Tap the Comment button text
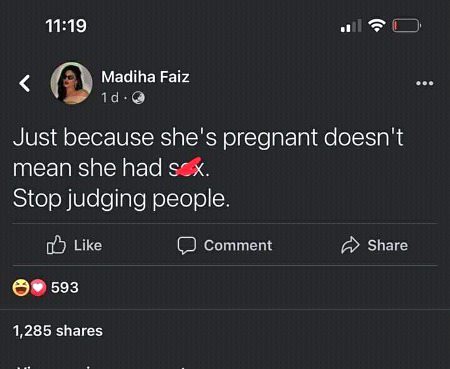Viewport: 450px width, 369px height. pyautogui.click(x=238, y=245)
